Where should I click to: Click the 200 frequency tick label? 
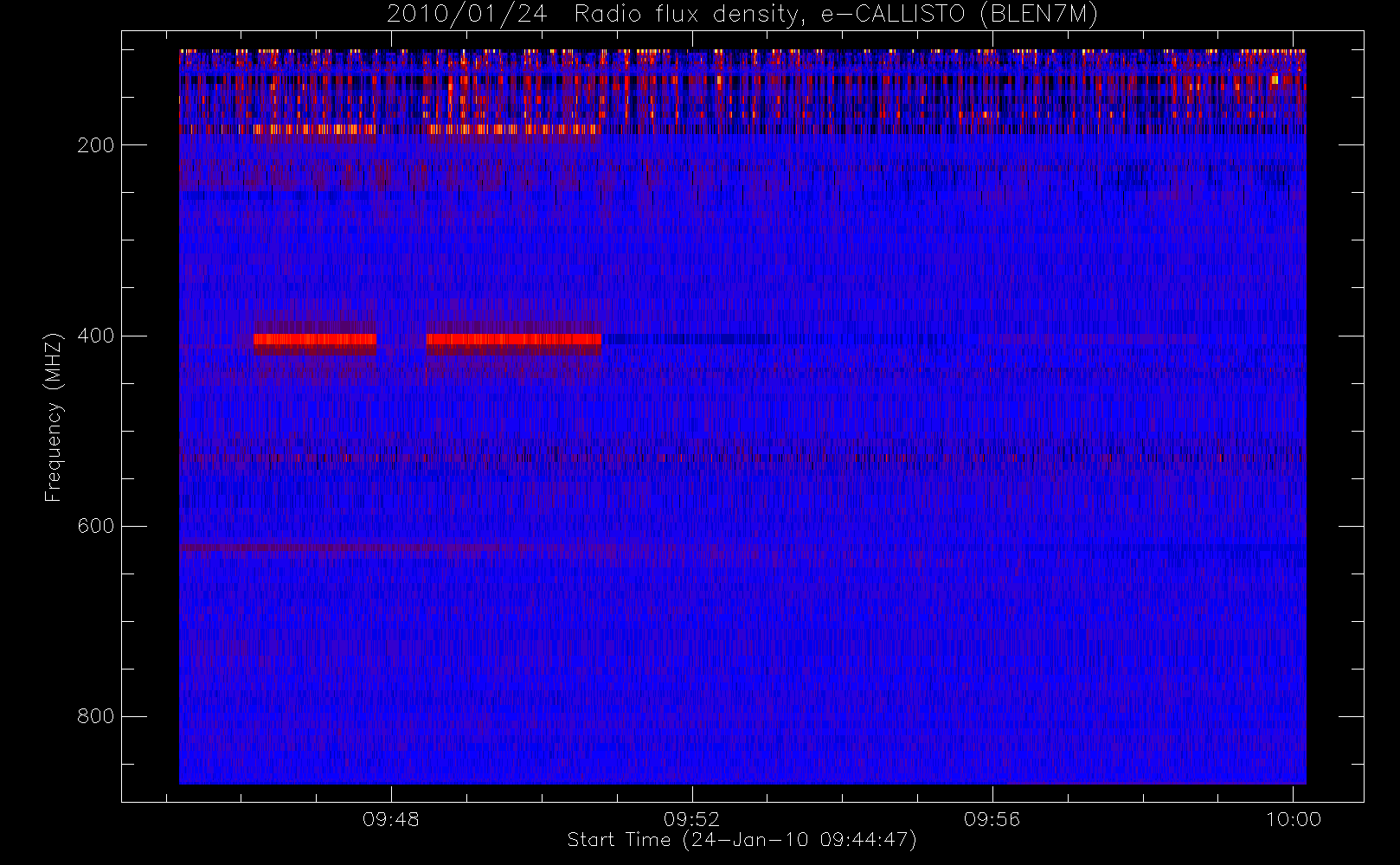click(x=95, y=145)
